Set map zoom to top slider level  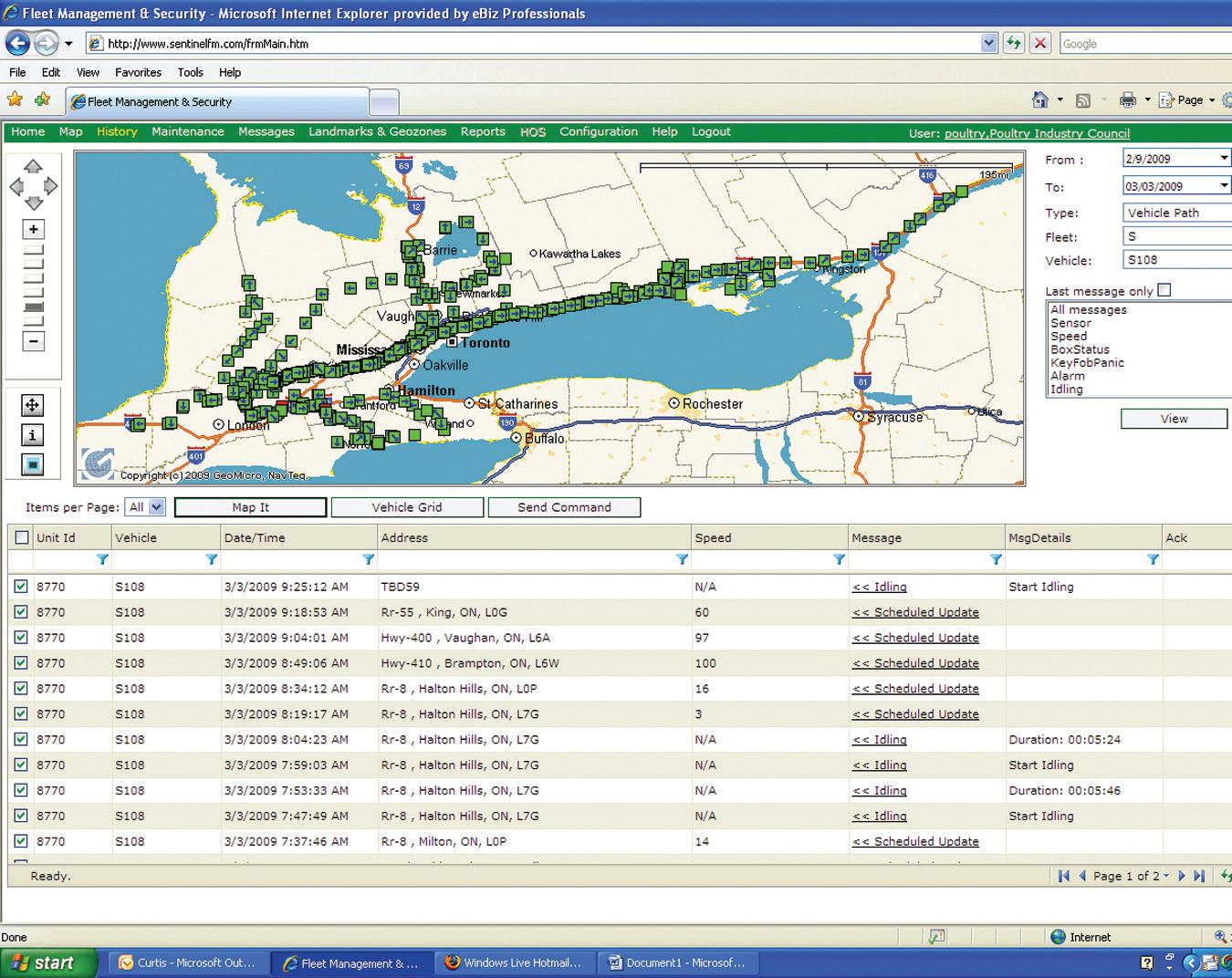tap(33, 248)
